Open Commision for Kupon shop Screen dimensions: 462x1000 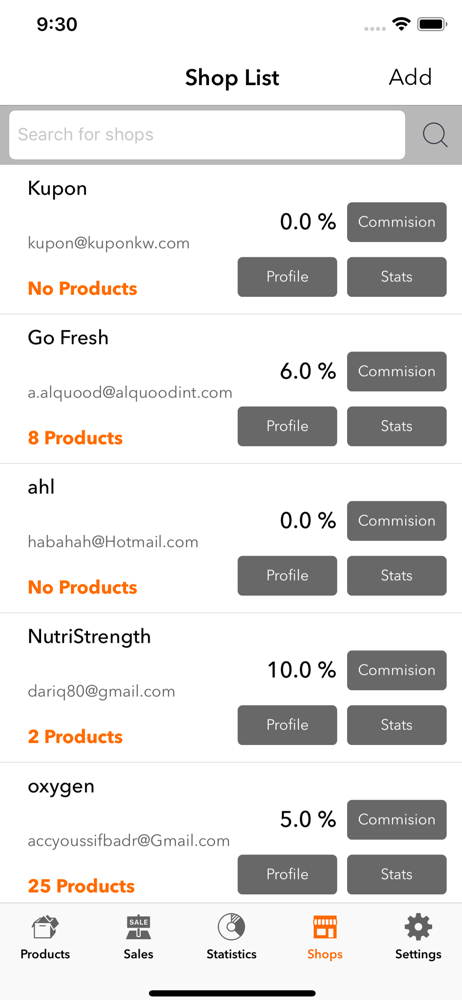(x=397, y=222)
